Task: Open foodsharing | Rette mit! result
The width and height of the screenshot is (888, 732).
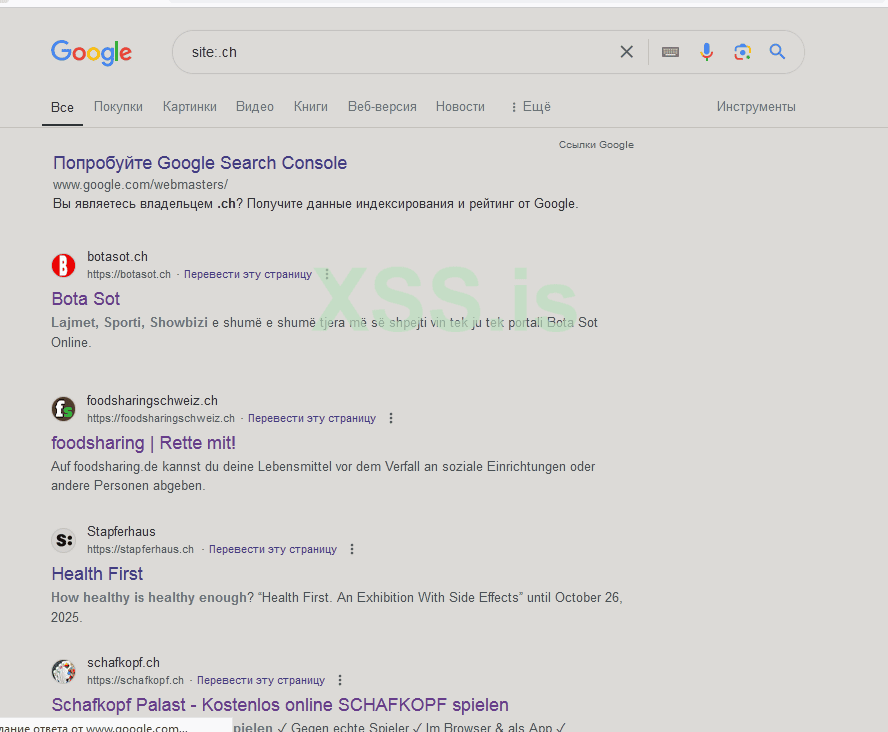Action: click(143, 443)
